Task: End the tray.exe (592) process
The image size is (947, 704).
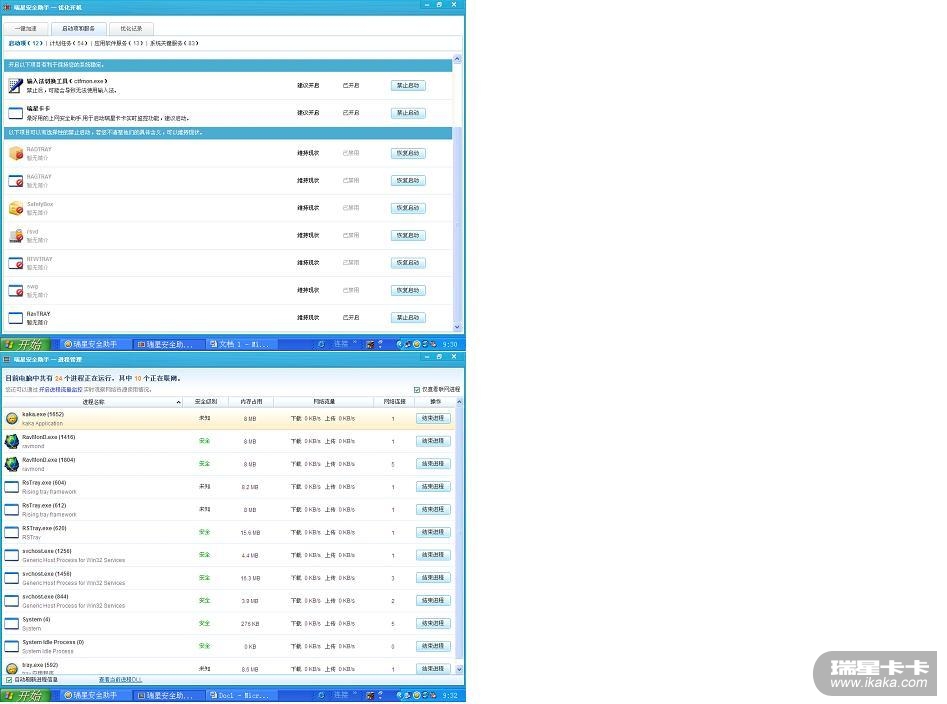Action: pos(433,668)
